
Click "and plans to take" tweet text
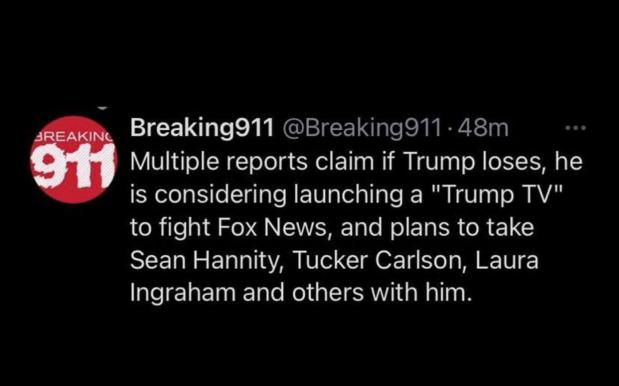coord(437,227)
